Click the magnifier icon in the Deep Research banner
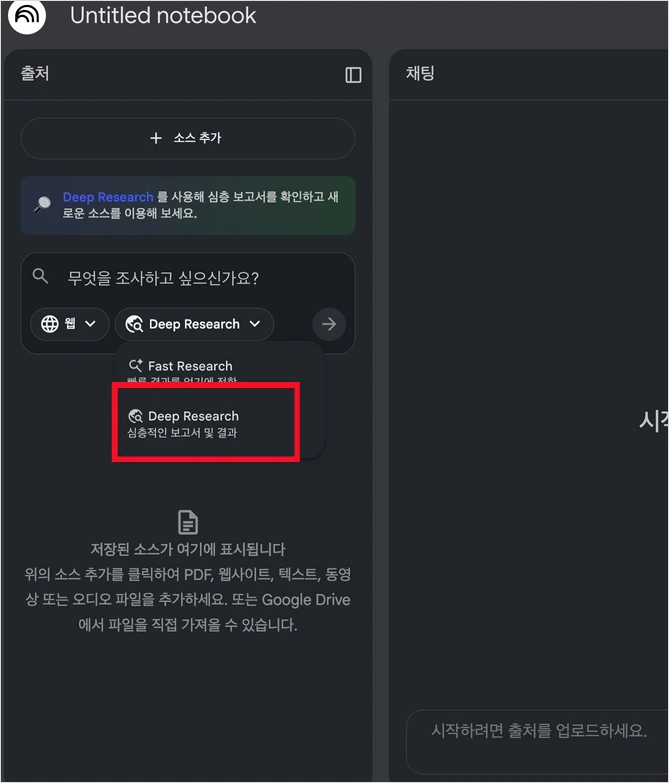 43,204
